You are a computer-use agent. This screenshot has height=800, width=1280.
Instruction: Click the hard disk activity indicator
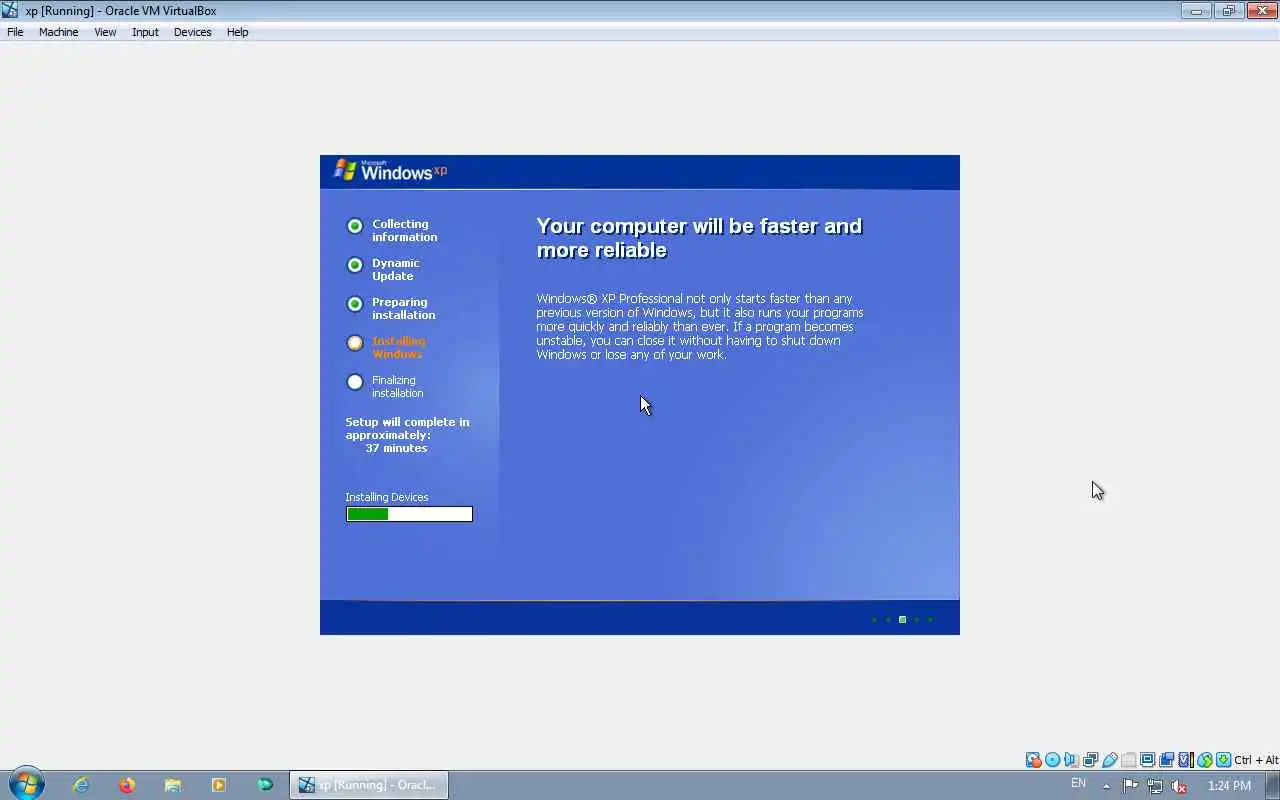(1033, 760)
